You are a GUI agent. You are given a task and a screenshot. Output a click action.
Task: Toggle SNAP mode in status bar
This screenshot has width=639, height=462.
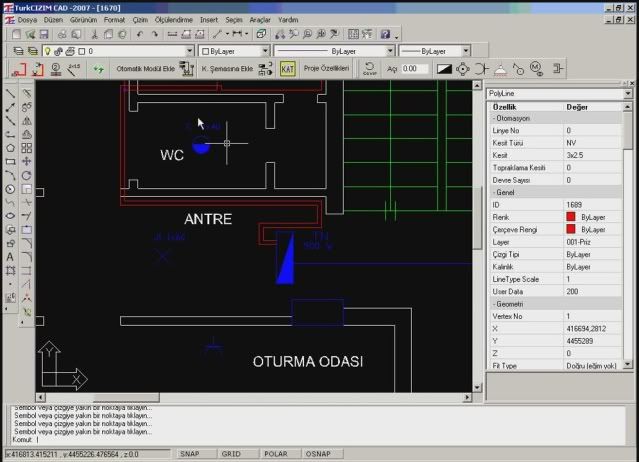pos(189,453)
